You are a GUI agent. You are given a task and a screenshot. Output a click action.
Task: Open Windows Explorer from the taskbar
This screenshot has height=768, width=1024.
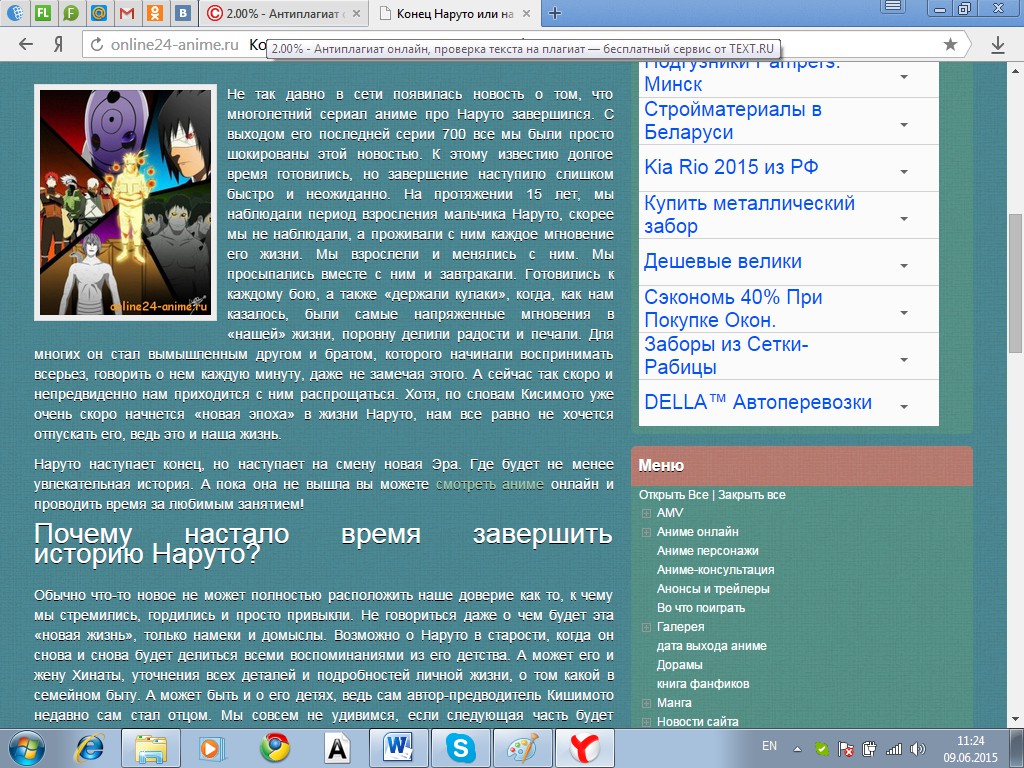(x=152, y=748)
